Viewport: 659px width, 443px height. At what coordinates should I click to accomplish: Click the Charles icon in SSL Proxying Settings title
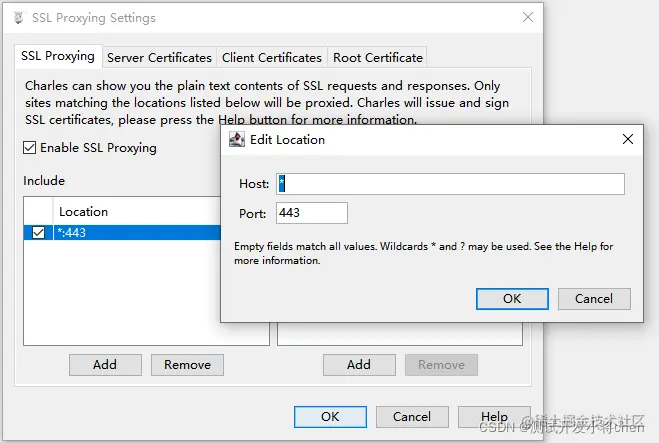[x=18, y=18]
